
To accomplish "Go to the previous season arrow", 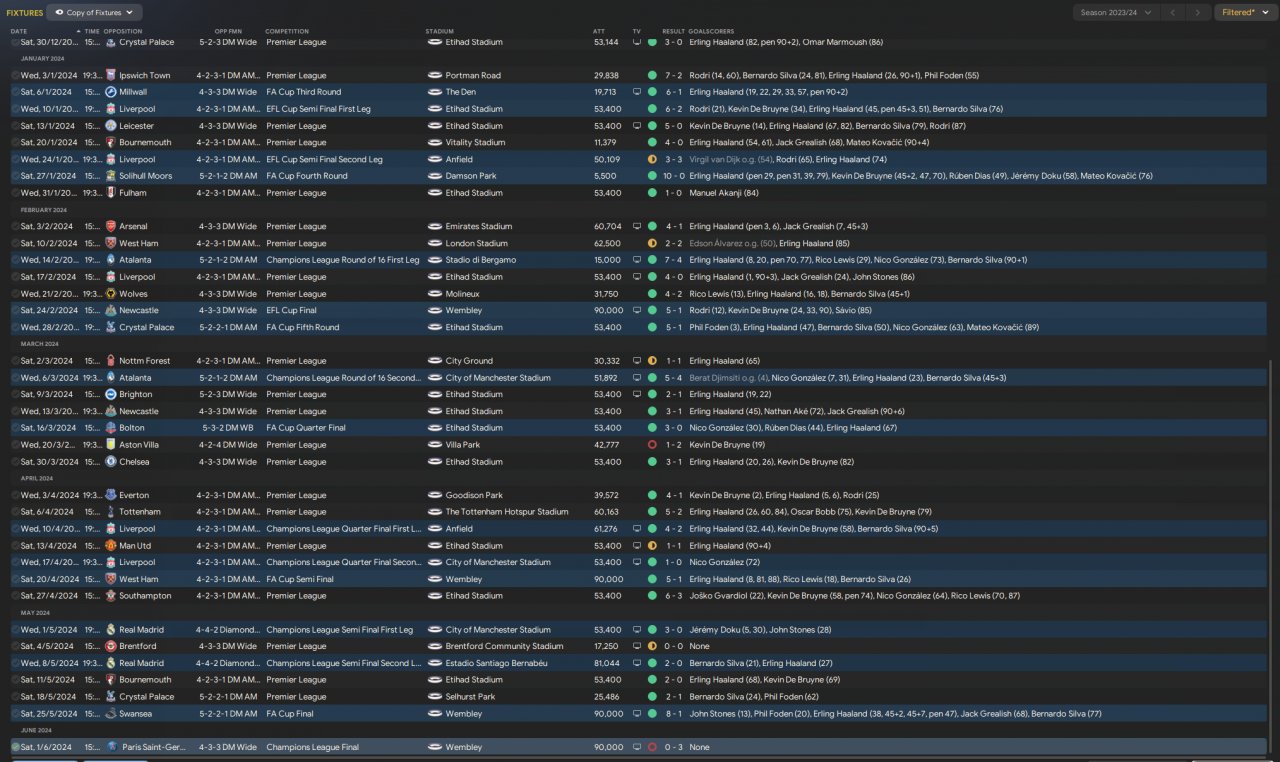I will click(x=1174, y=13).
